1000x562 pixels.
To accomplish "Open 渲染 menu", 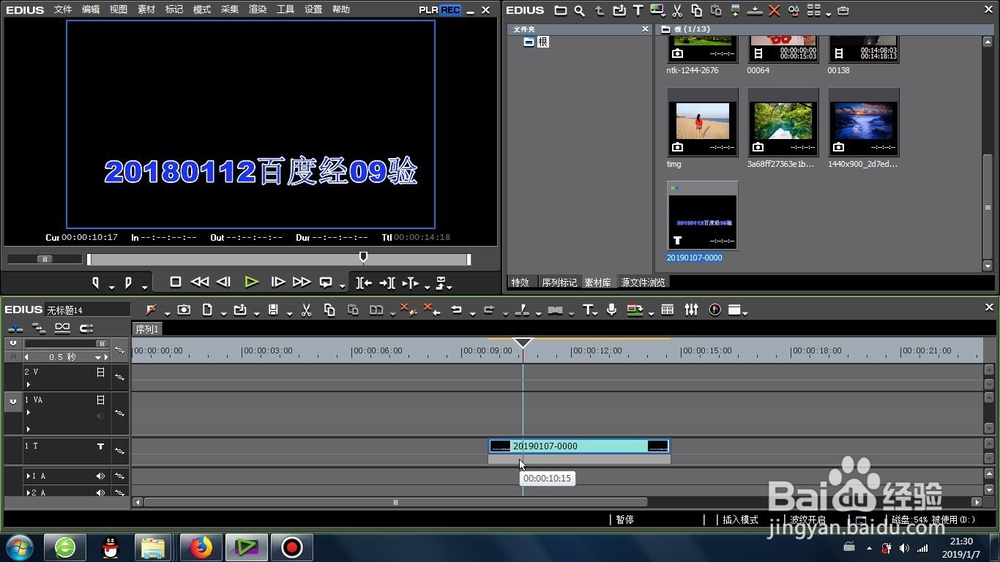I will (x=258, y=10).
